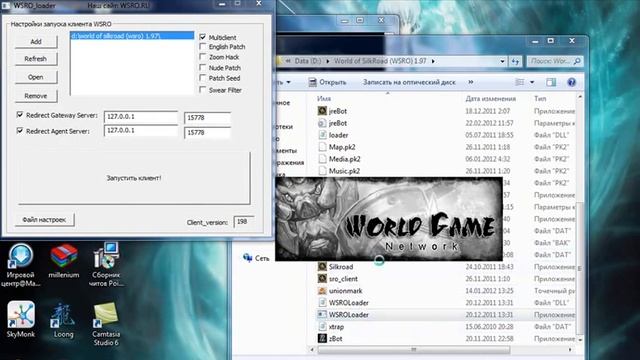
Task: Toggle the preview pane icon
Action: pyautogui.click(x=551, y=82)
